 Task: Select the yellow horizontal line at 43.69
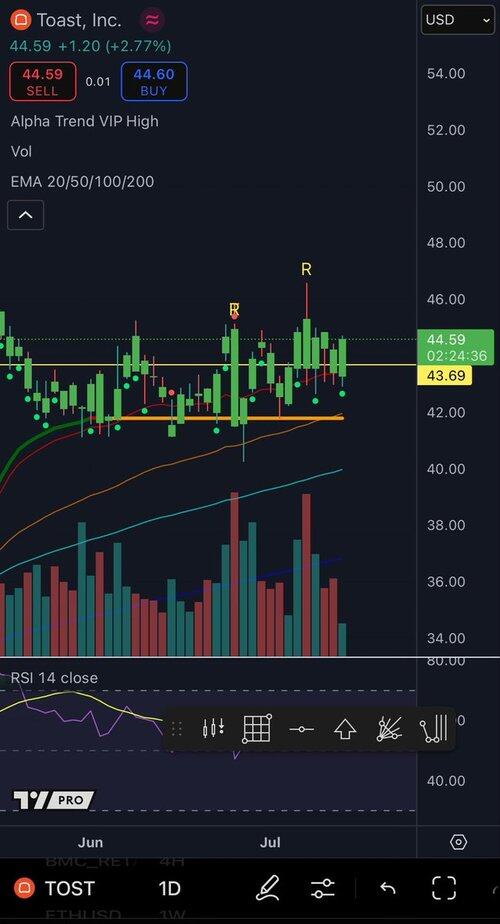(208, 365)
